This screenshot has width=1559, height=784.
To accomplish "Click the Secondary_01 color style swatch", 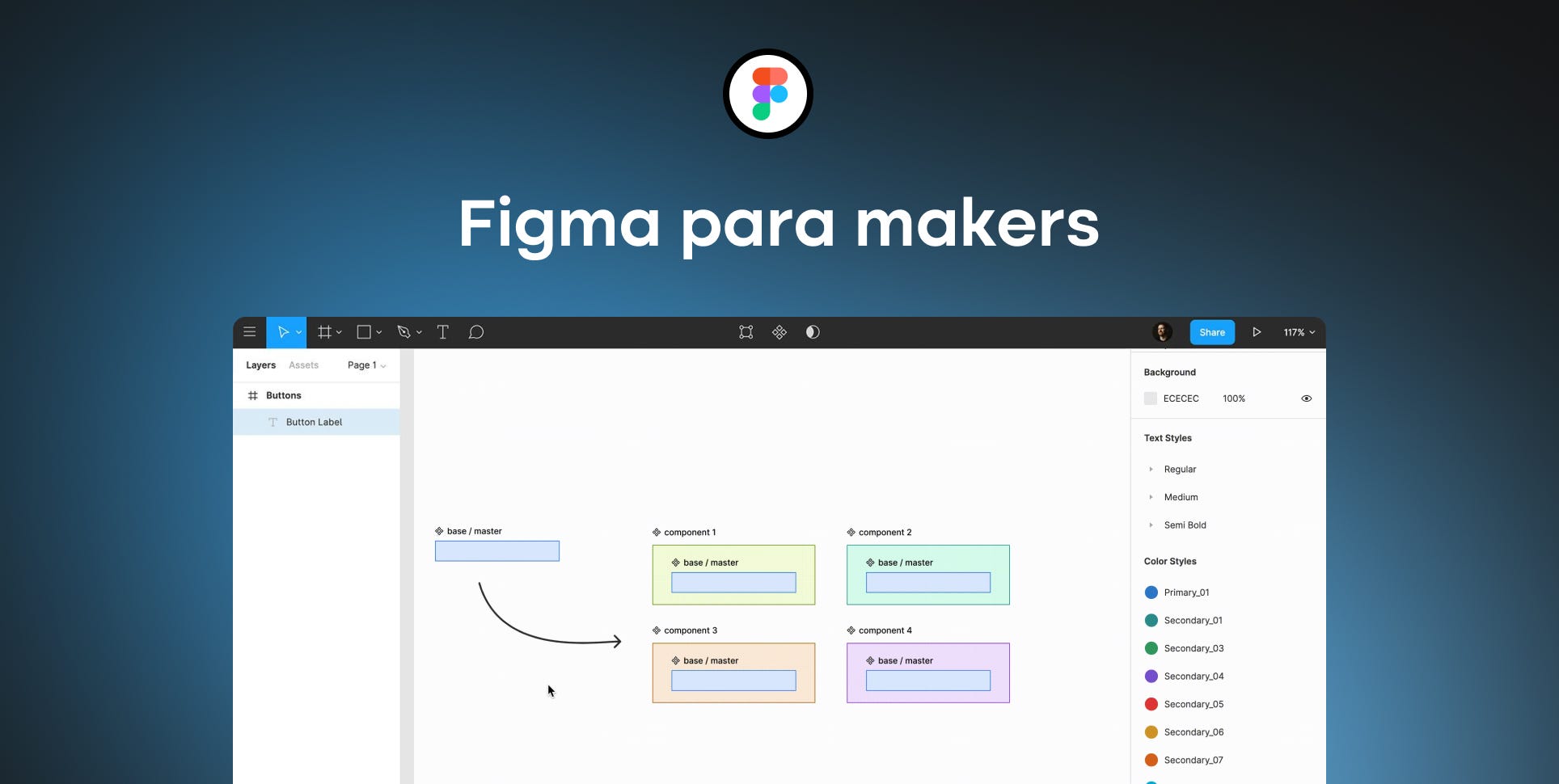I will (1151, 621).
